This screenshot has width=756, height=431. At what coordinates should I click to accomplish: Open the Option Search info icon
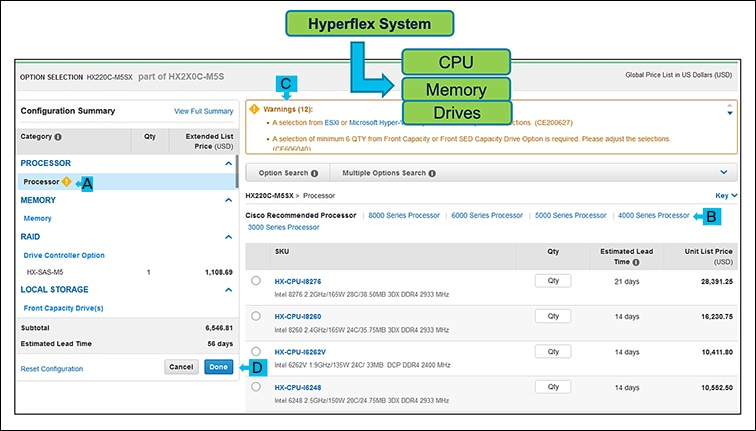(x=315, y=173)
